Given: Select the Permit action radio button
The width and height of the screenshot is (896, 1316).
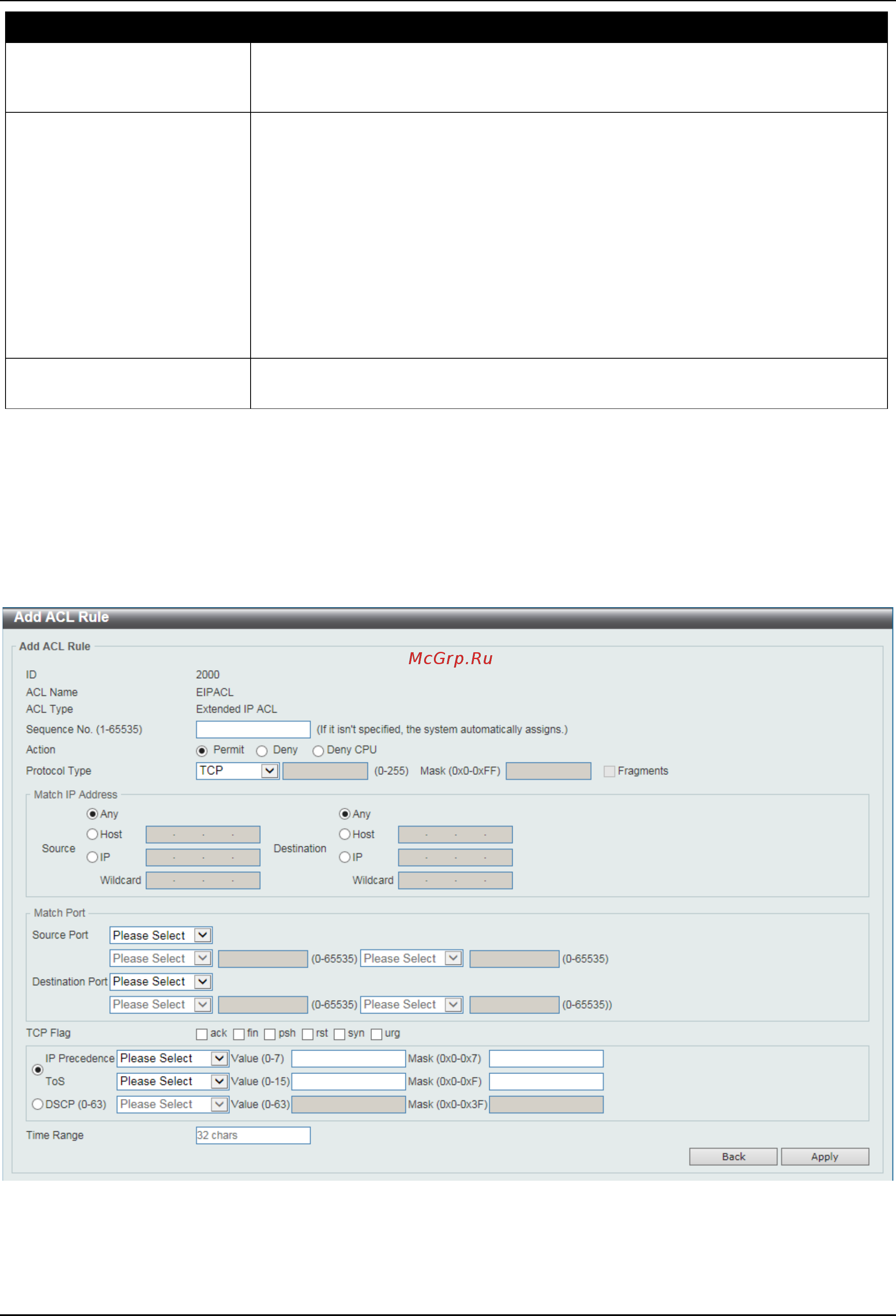Looking at the screenshot, I should pyautogui.click(x=202, y=751).
